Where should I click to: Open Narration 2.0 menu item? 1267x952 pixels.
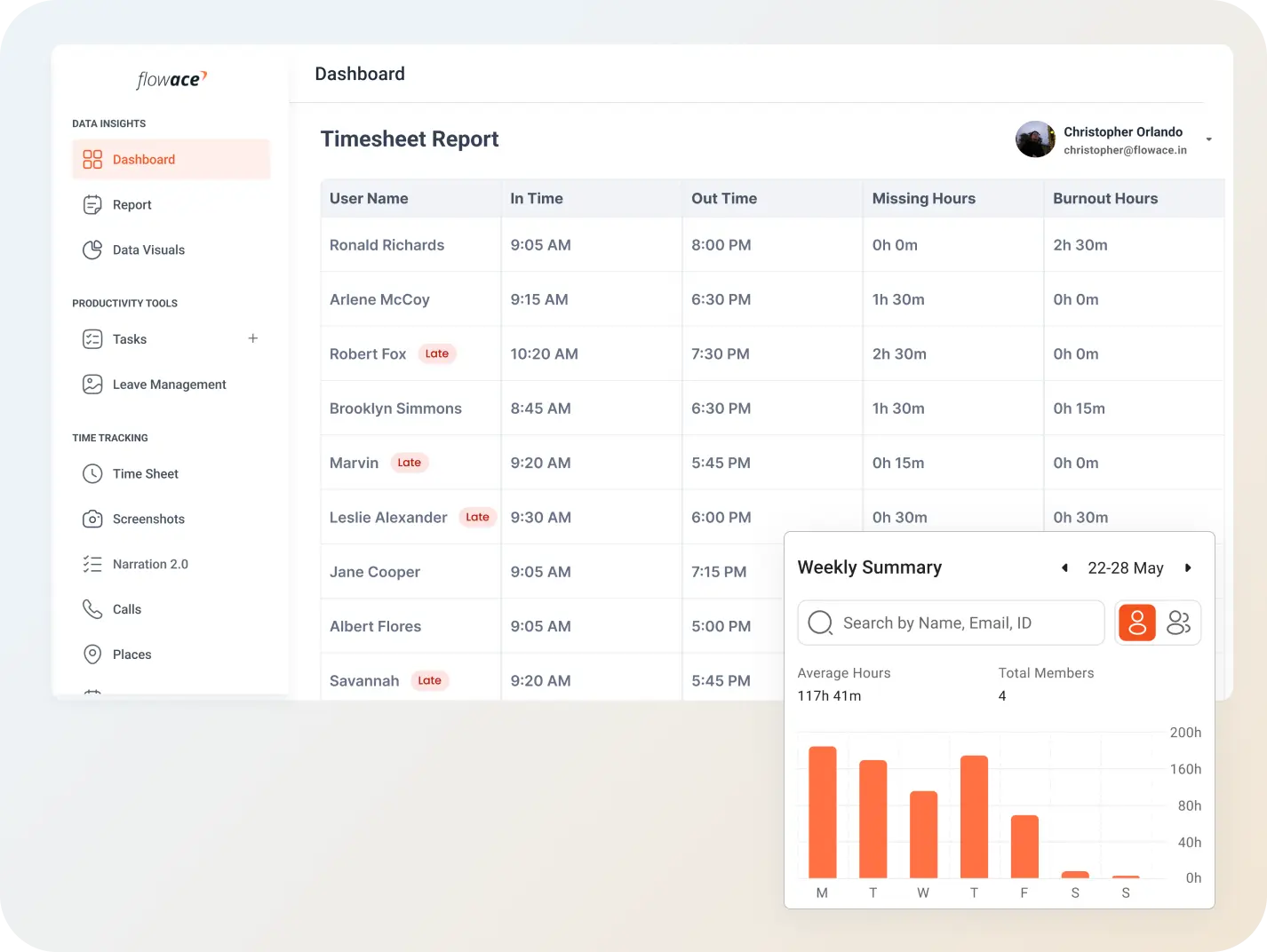(x=150, y=565)
